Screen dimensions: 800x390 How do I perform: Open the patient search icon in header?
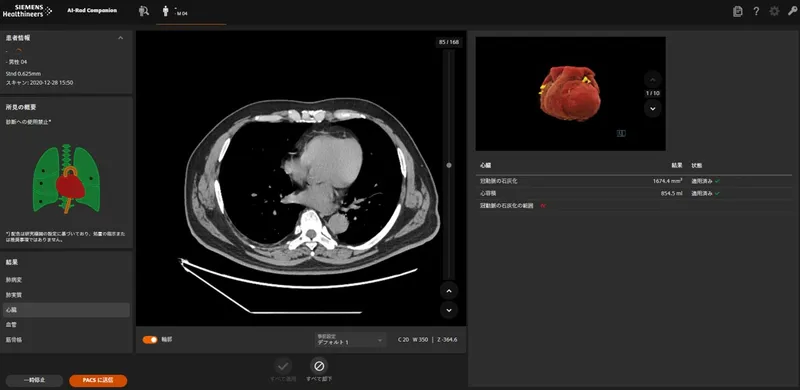coord(144,11)
